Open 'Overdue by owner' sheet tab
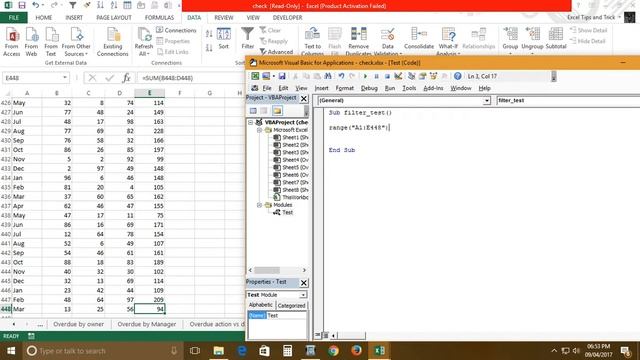This screenshot has width=640, height=360. [x=78, y=324]
